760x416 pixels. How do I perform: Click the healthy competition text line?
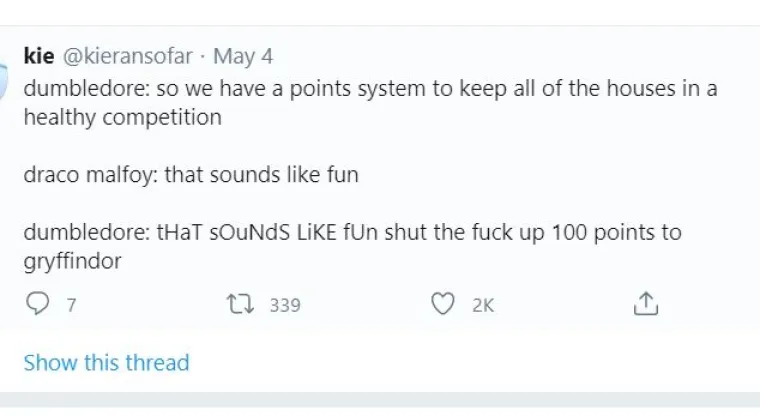122,117
